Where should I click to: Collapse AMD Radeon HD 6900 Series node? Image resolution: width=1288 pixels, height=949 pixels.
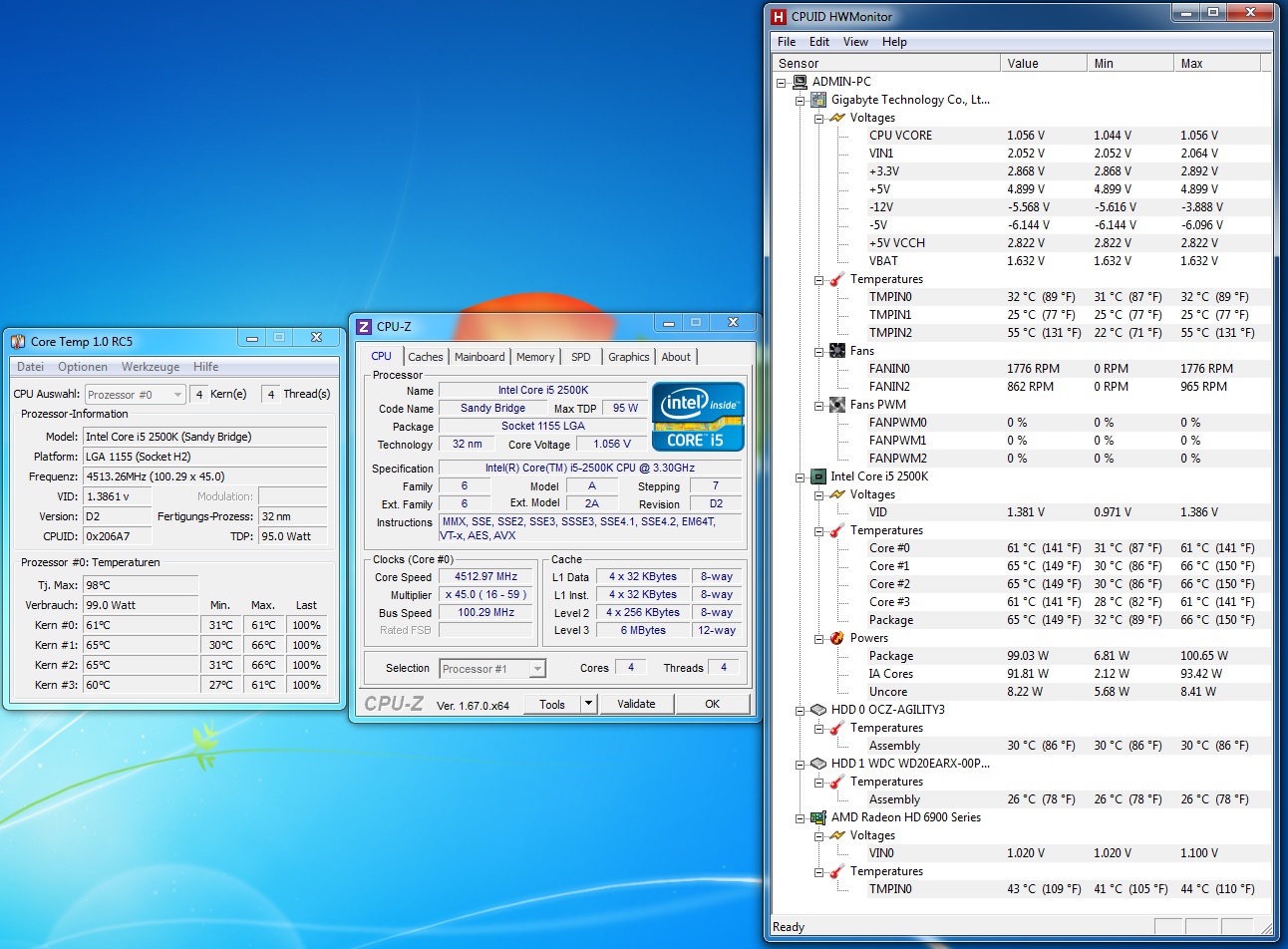(x=800, y=817)
